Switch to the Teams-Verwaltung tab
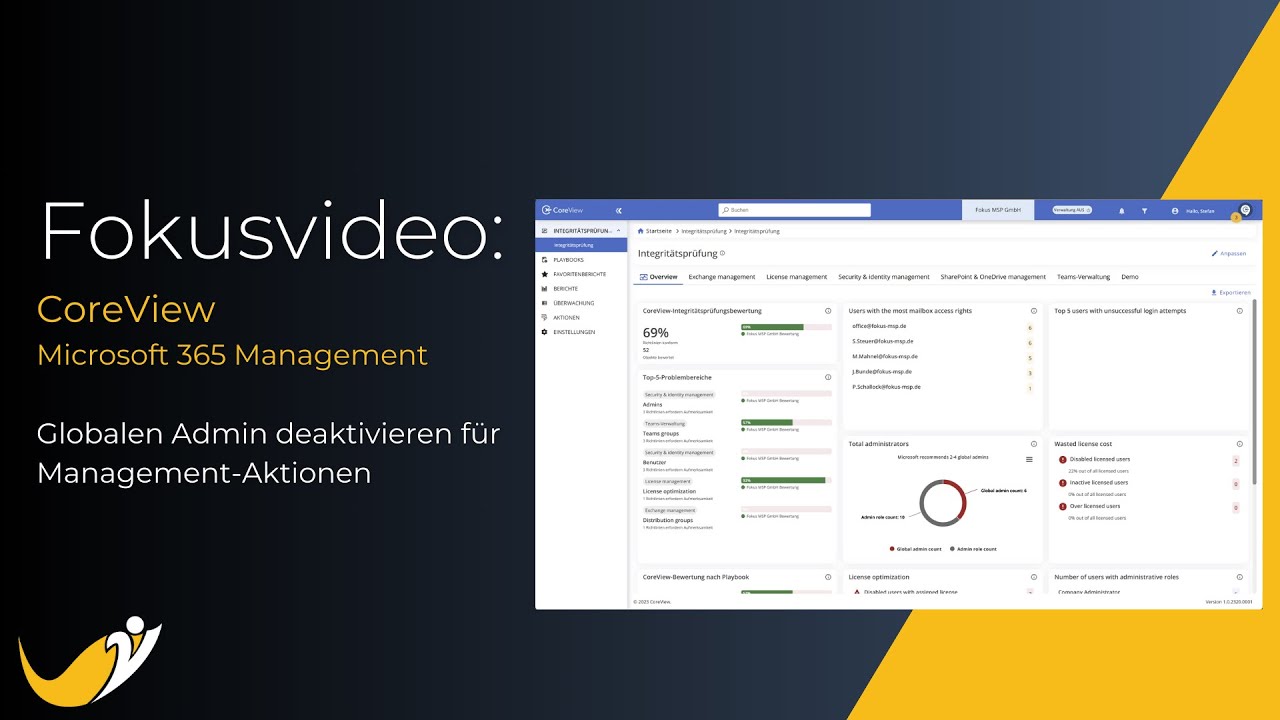The width and height of the screenshot is (1280, 720). click(1084, 276)
